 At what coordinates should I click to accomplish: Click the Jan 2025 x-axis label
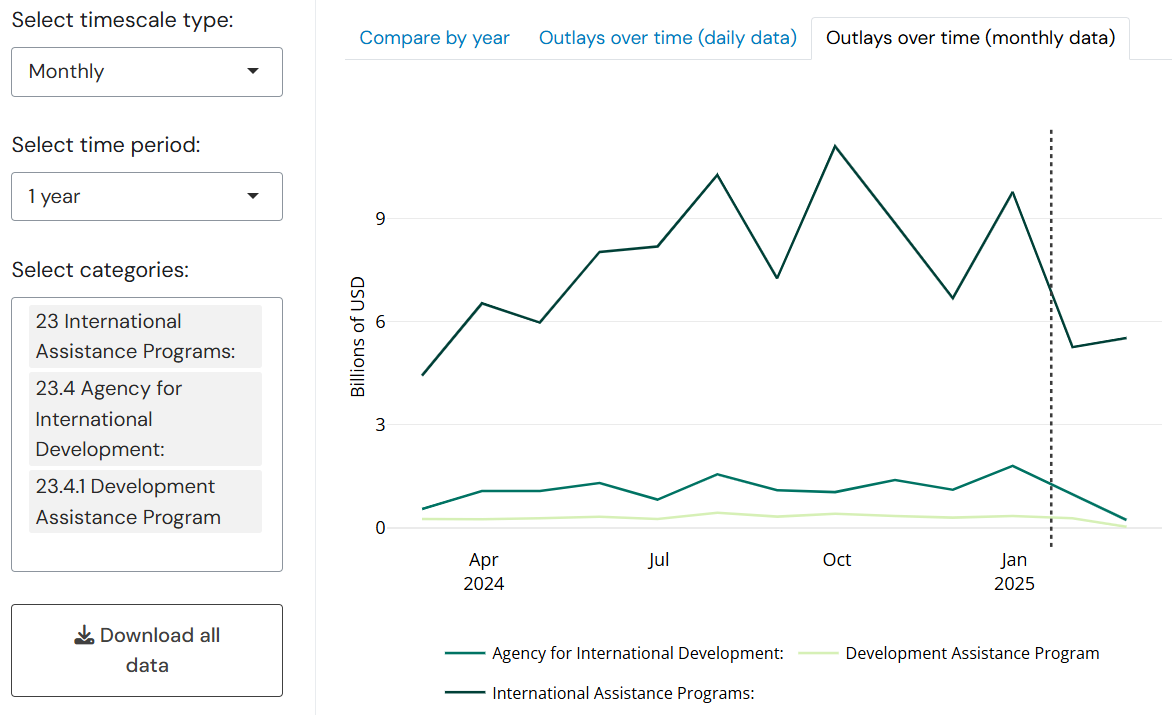click(1014, 571)
